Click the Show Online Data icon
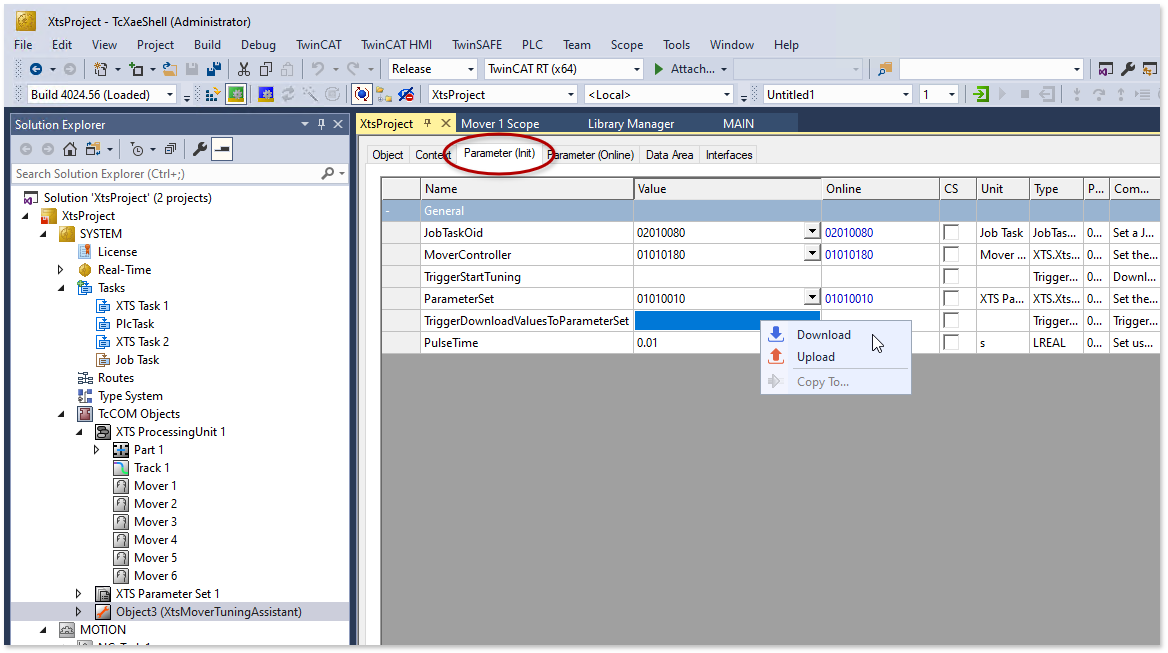This screenshot has width=1168, height=653. click(x=362, y=95)
